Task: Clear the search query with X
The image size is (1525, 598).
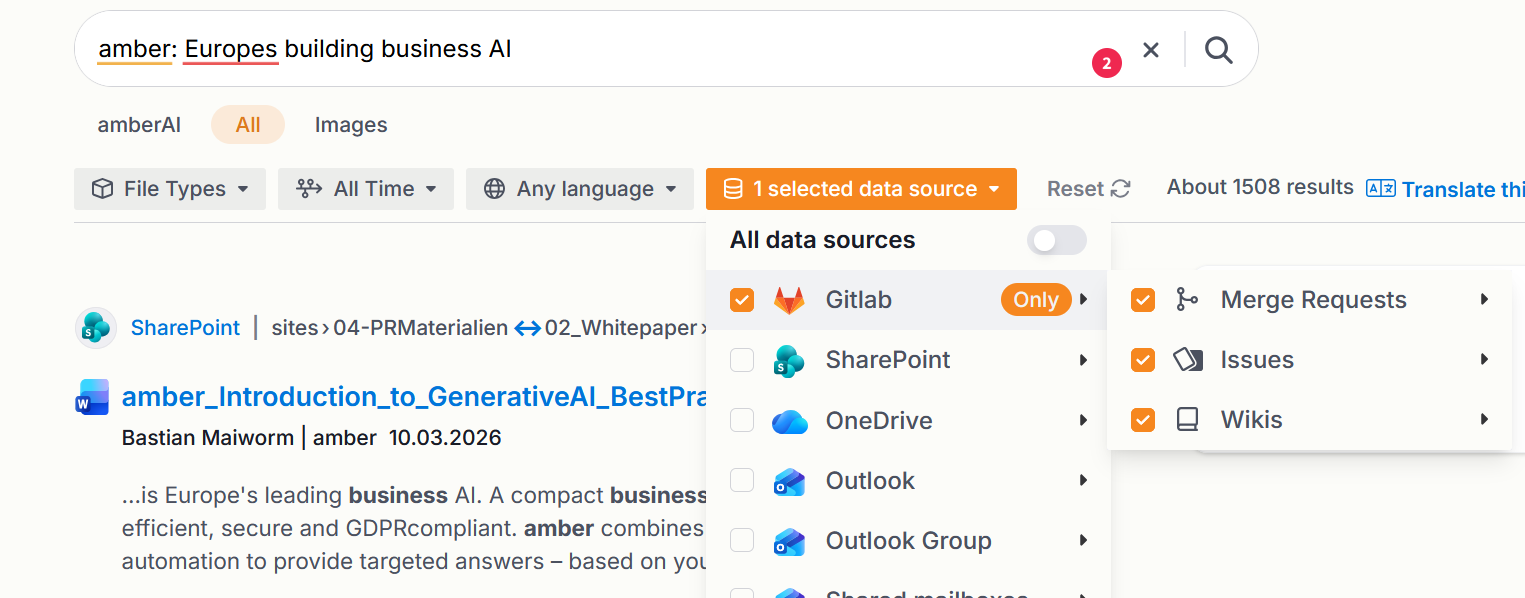Action: pyautogui.click(x=1151, y=50)
